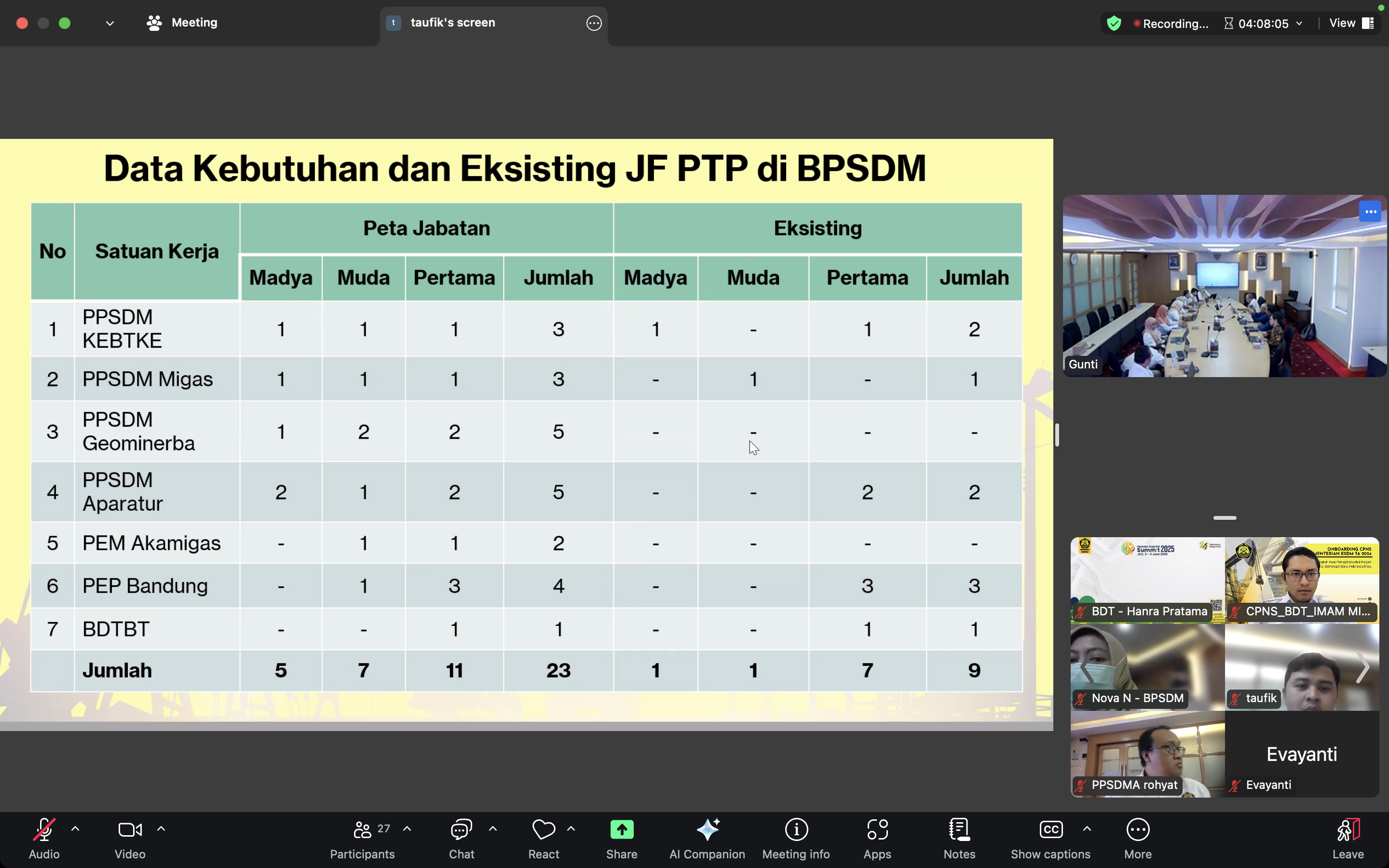Expand audio options arrow next to Audio

75,829
